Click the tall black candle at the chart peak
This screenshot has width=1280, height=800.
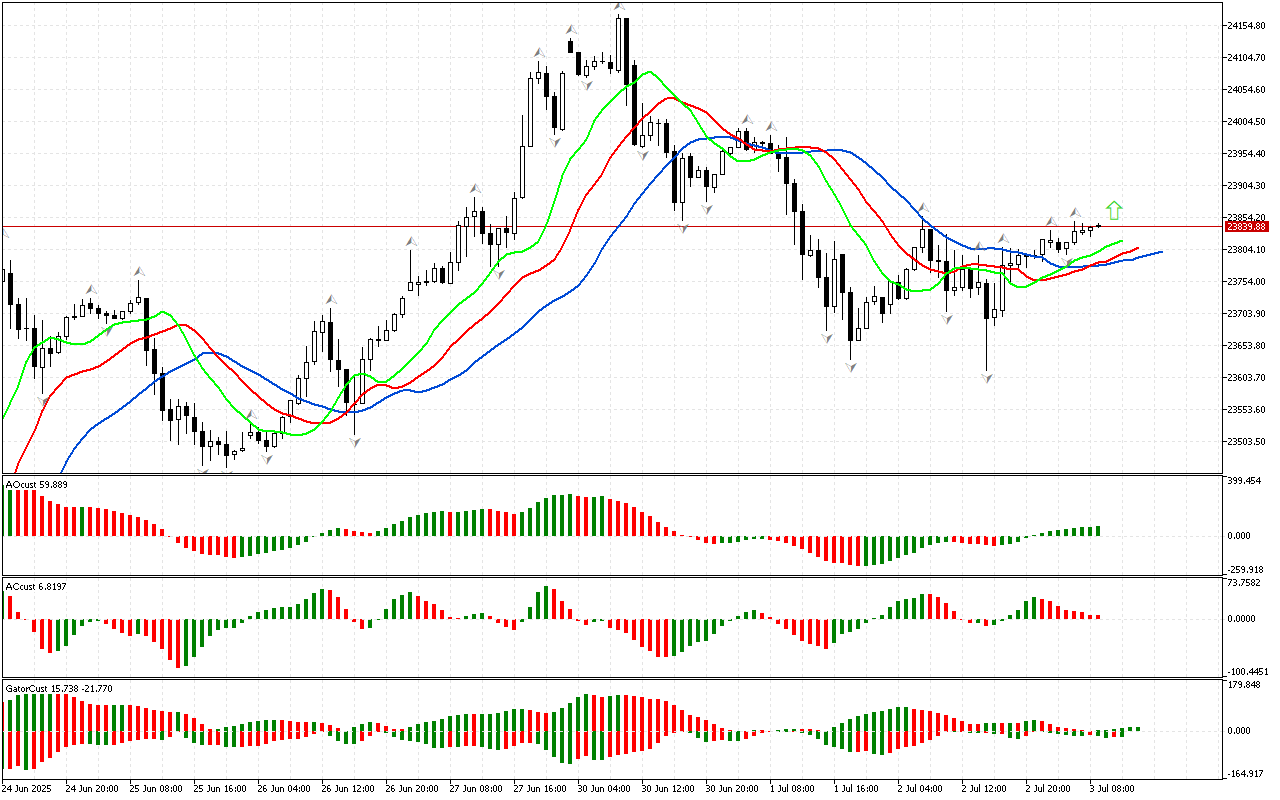pyautogui.click(x=626, y=50)
